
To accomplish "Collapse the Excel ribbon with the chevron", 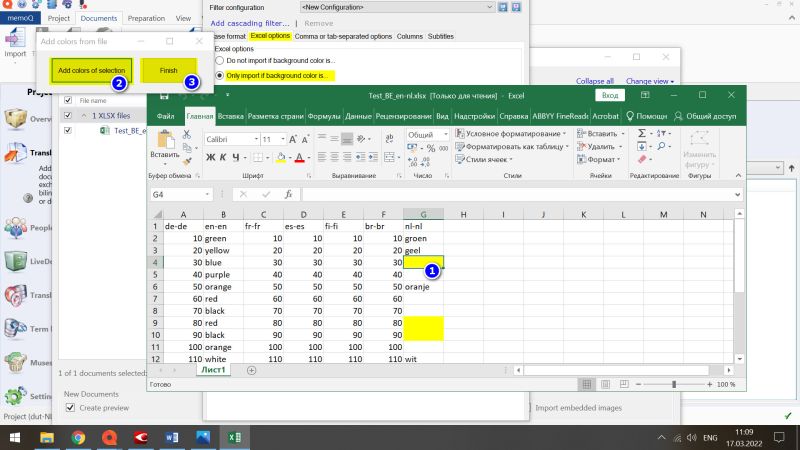I will point(738,176).
